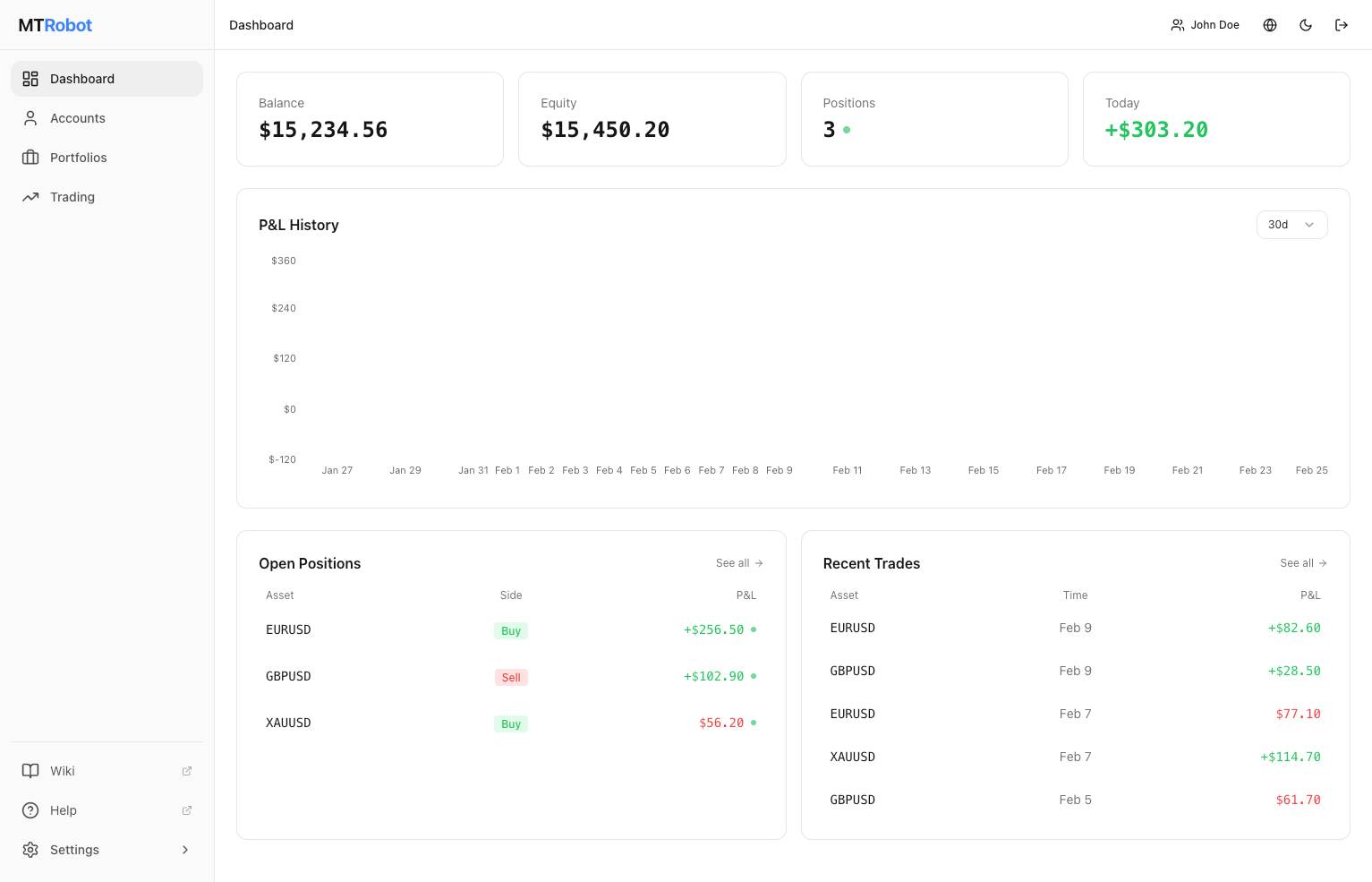This screenshot has height=882, width=1372.
Task: Select the Accounts person icon in sidebar
Action: tap(30, 118)
